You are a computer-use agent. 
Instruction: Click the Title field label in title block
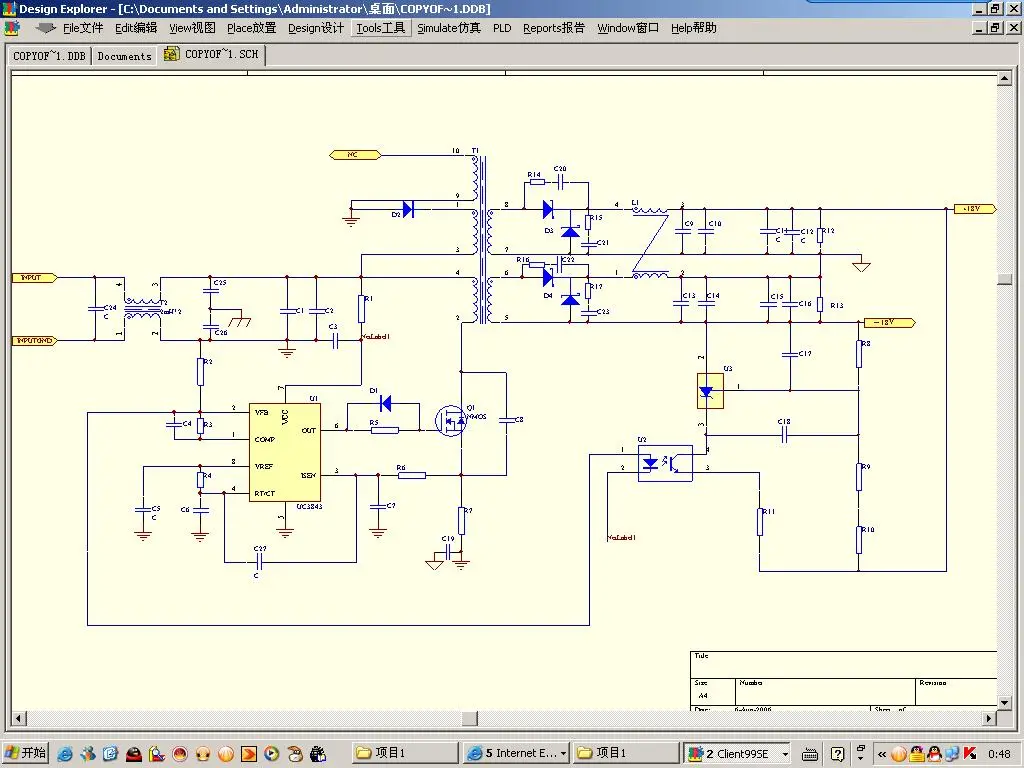point(701,656)
